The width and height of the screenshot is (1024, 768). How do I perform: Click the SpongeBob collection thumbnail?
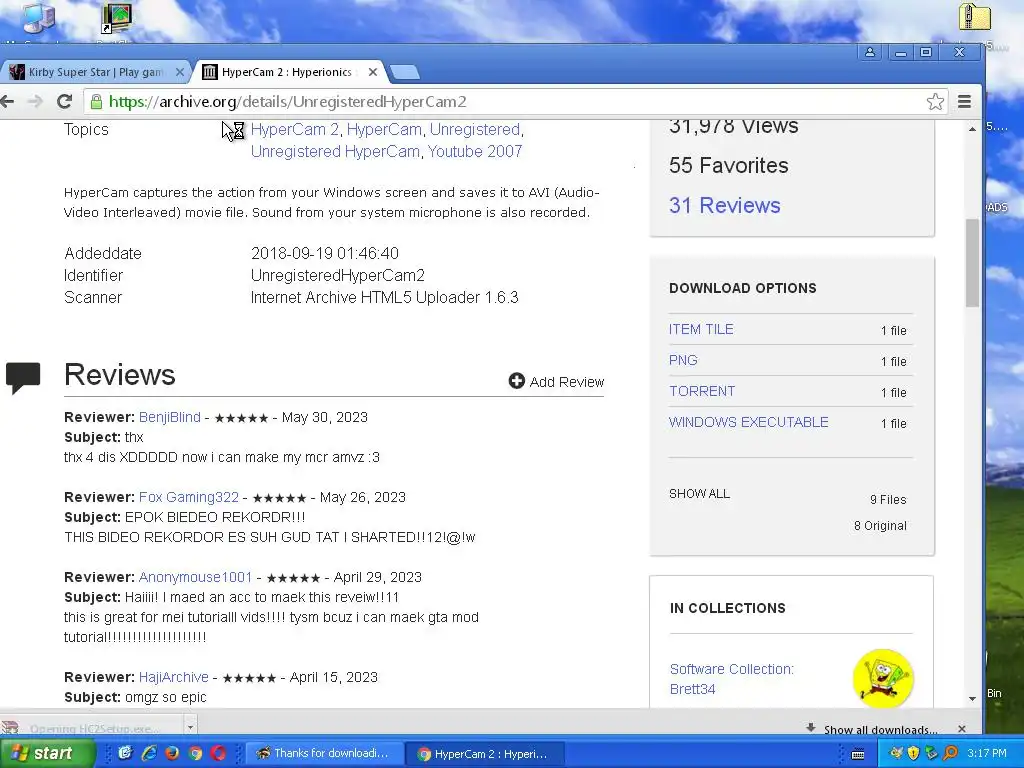point(883,679)
